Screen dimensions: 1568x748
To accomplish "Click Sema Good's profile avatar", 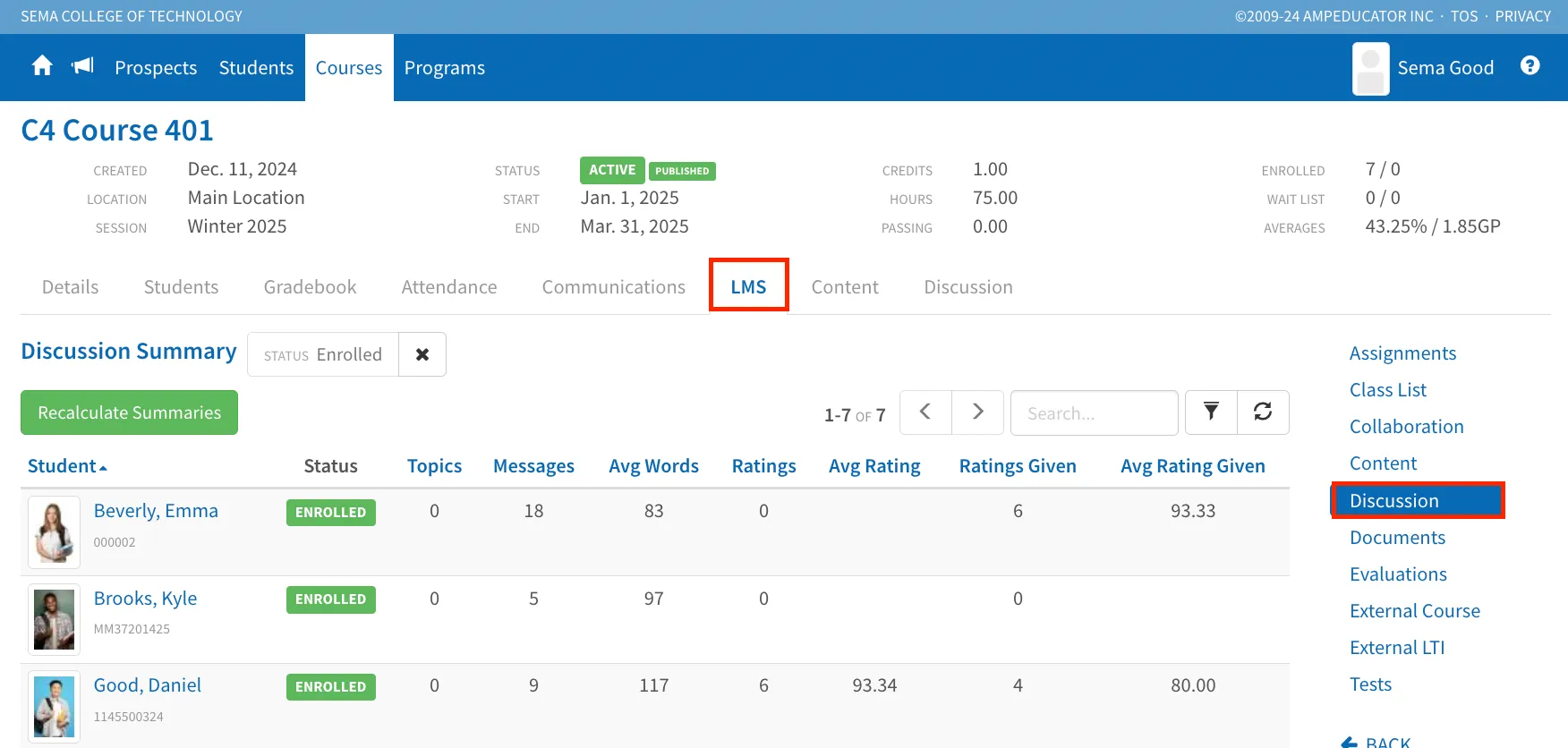I will (x=1370, y=68).
